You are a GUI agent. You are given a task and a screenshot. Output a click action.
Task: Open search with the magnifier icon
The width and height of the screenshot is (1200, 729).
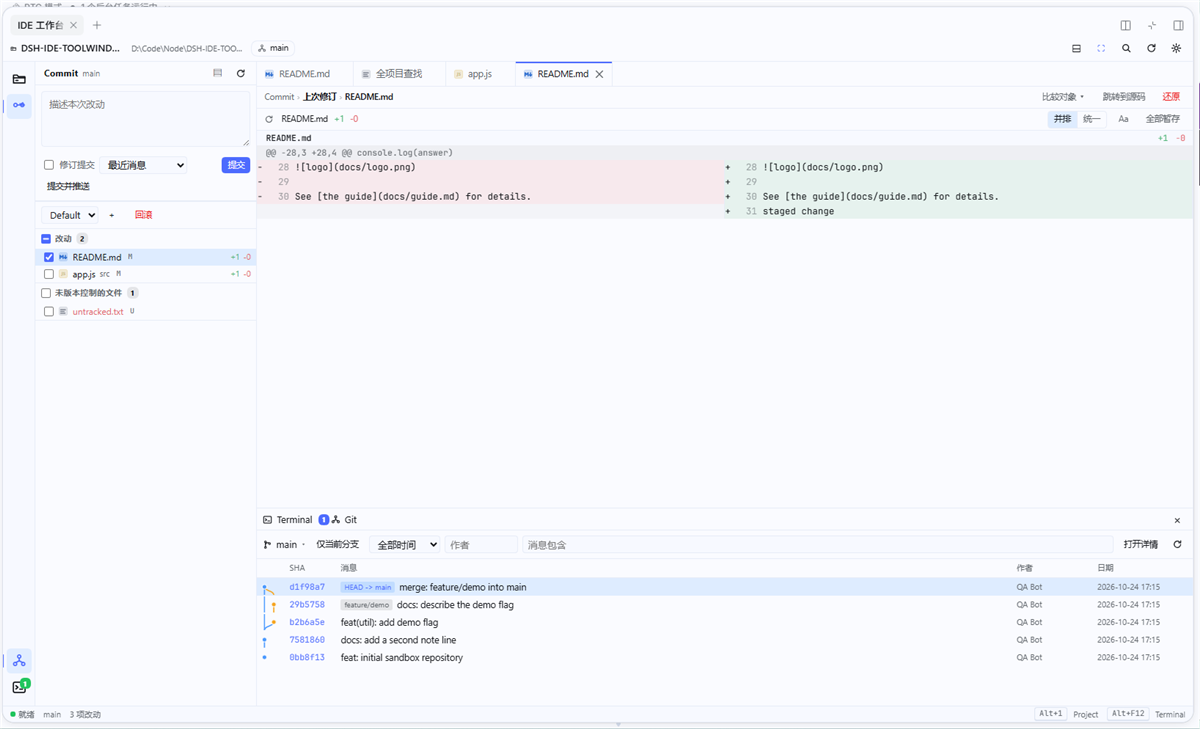(1126, 48)
